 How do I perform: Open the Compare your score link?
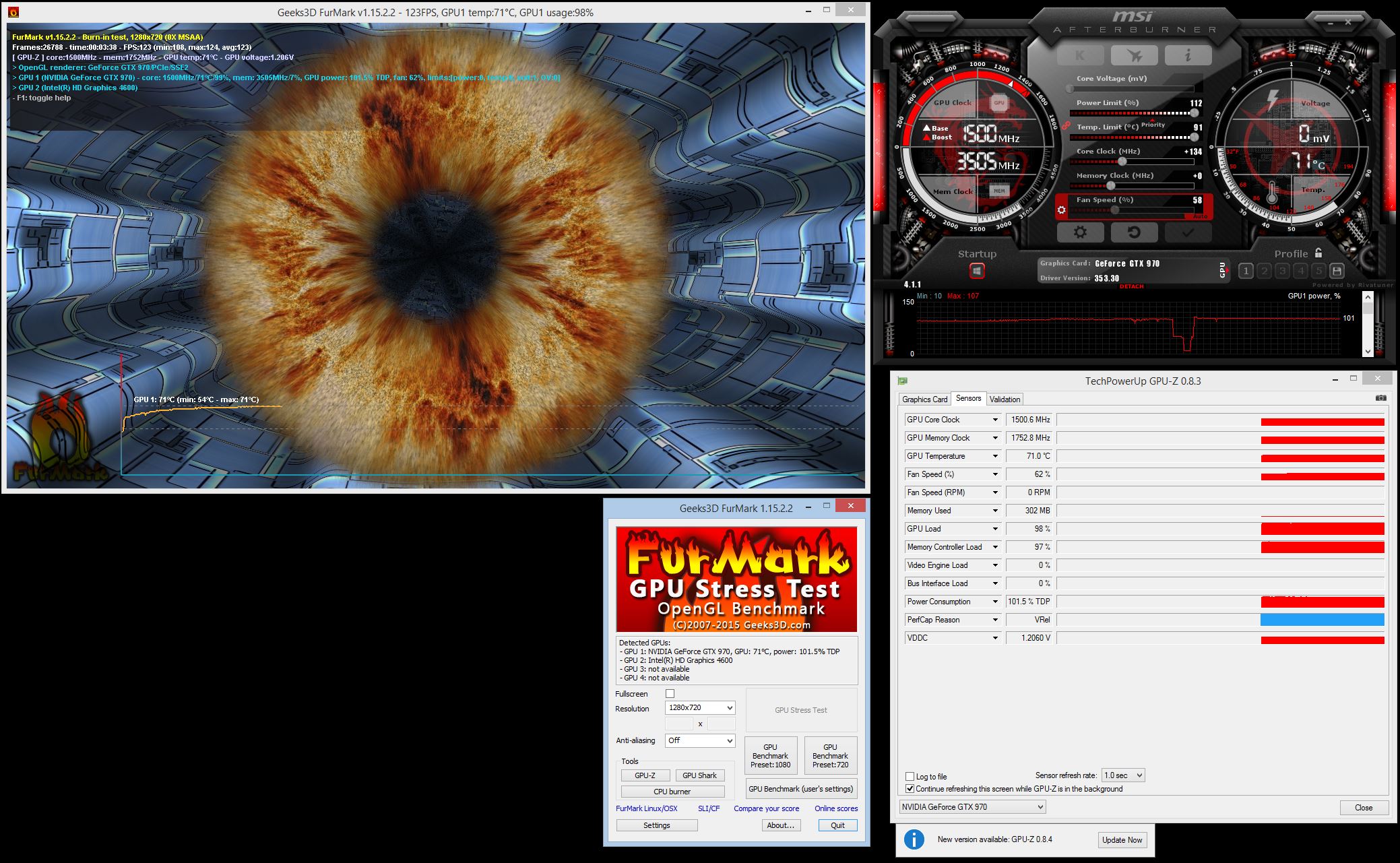coord(766,808)
